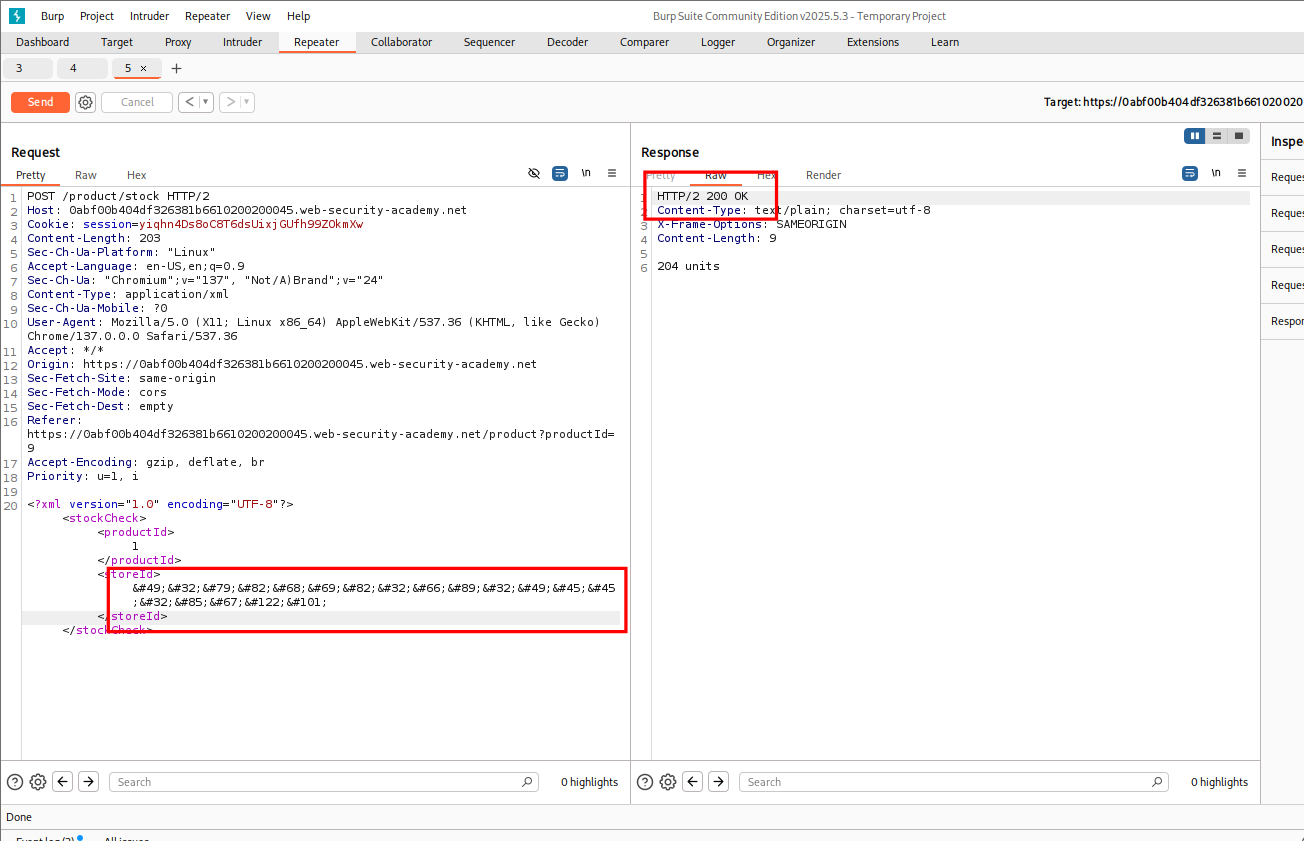
Task: Go to next match in Request search
Action: [x=88, y=782]
